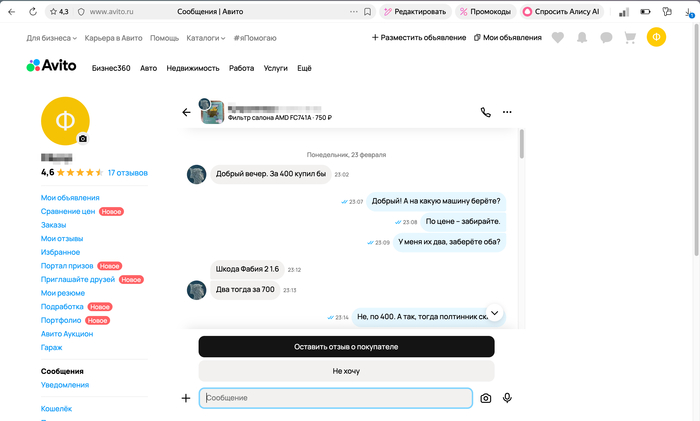This screenshot has height=421, width=700.
Task: Click 'Оставить отзыв о покупателе' button
Action: pos(346,346)
